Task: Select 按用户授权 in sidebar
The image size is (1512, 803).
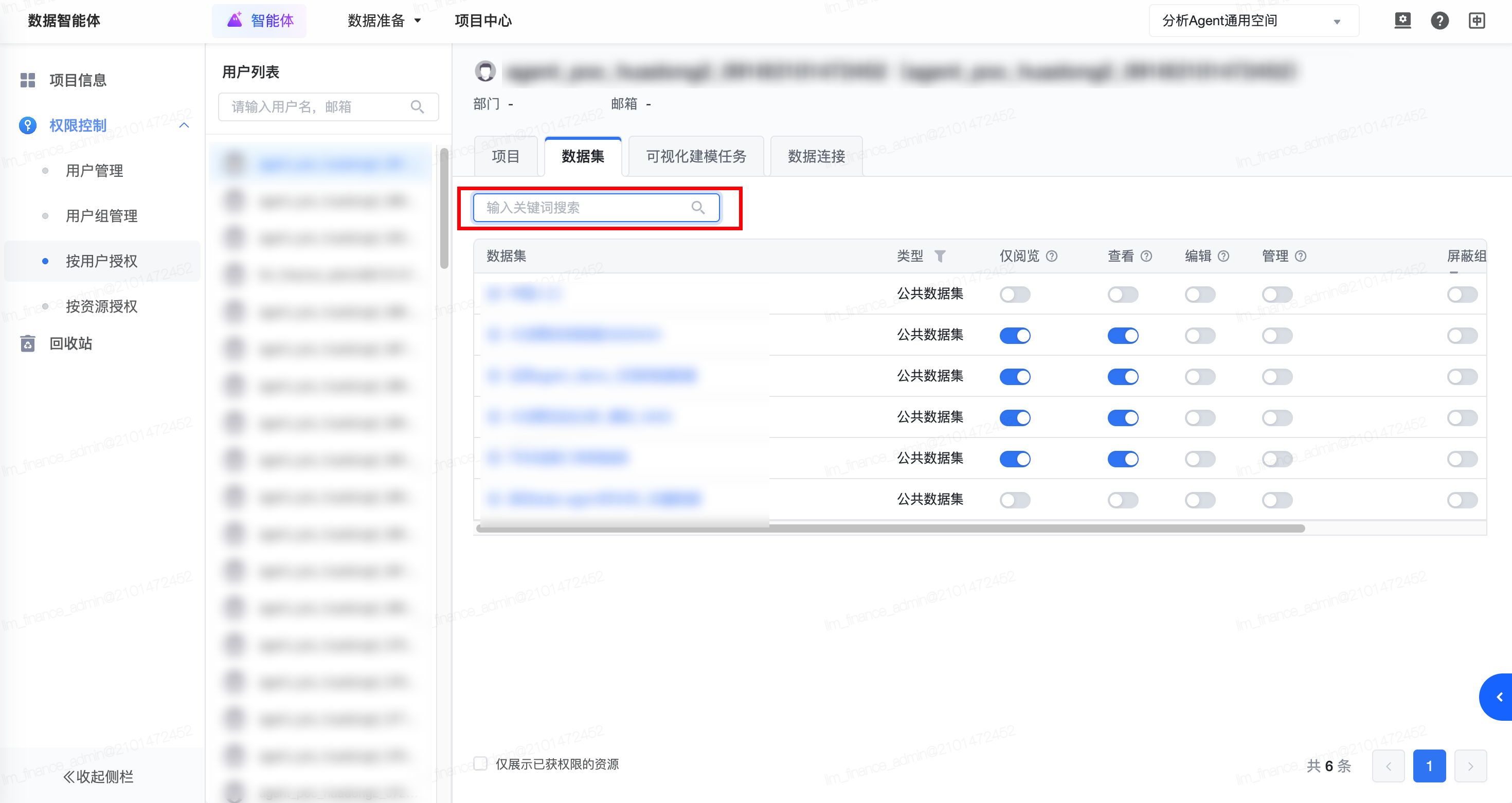Action: [101, 261]
